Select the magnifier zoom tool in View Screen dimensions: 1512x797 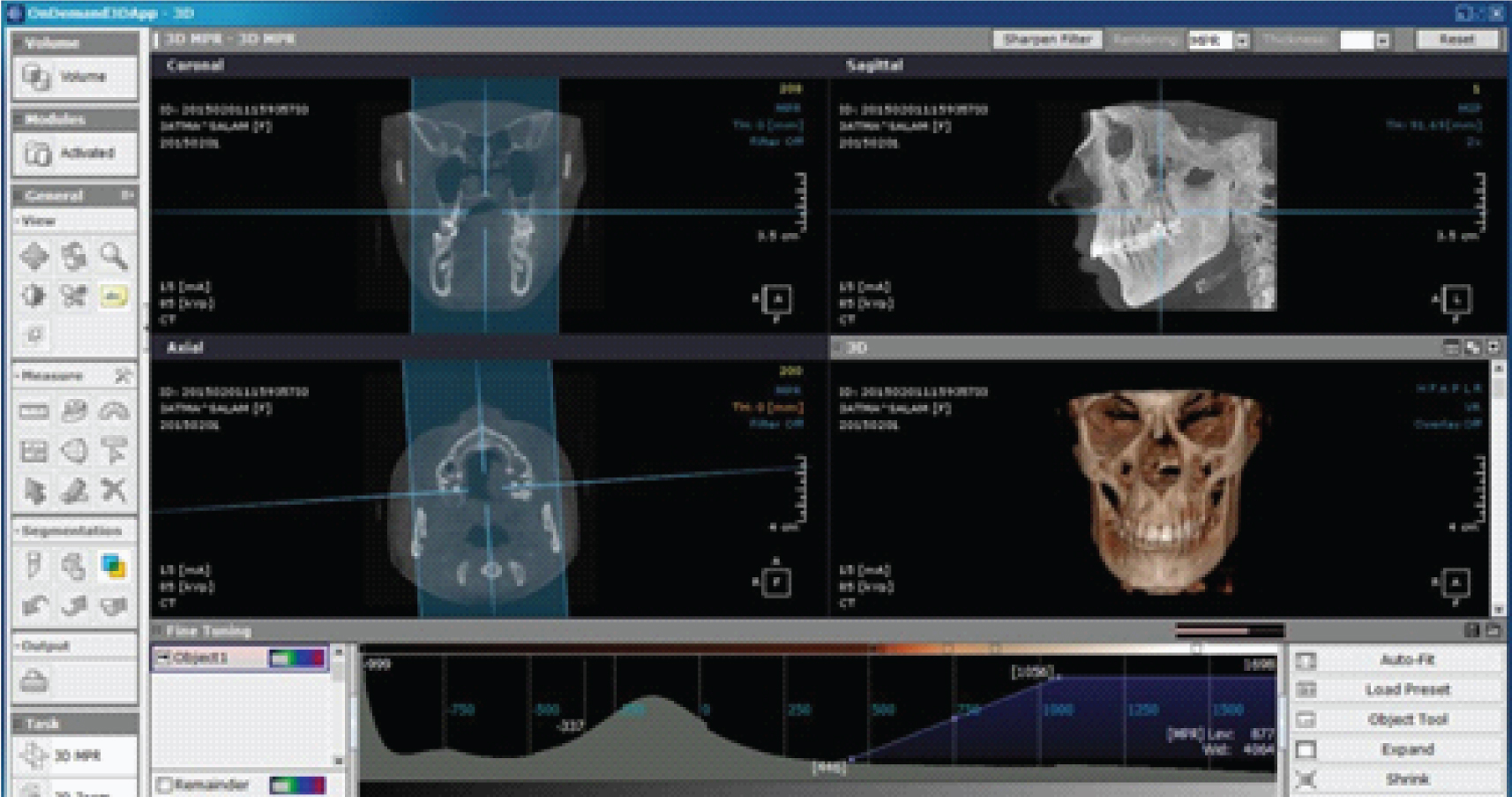tap(113, 256)
